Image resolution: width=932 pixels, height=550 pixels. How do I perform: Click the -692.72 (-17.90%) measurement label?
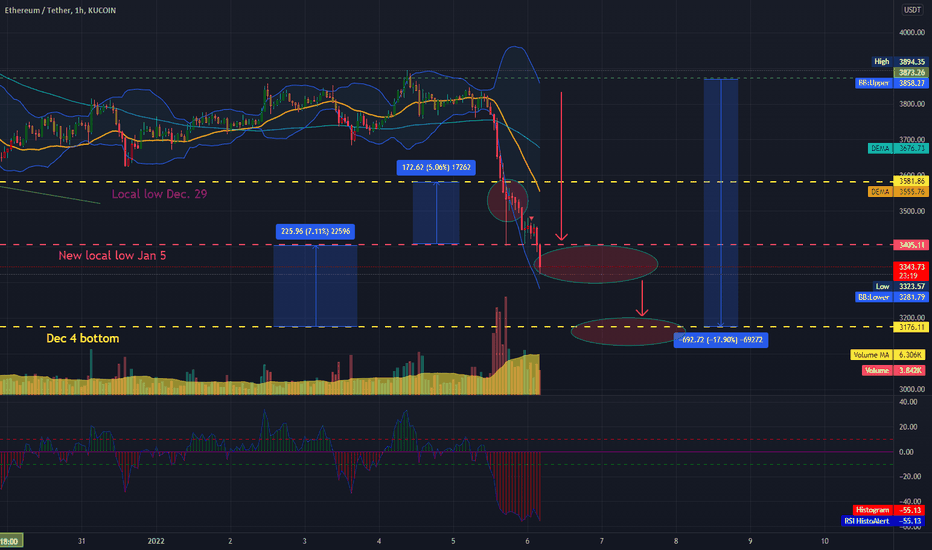[x=721, y=340]
